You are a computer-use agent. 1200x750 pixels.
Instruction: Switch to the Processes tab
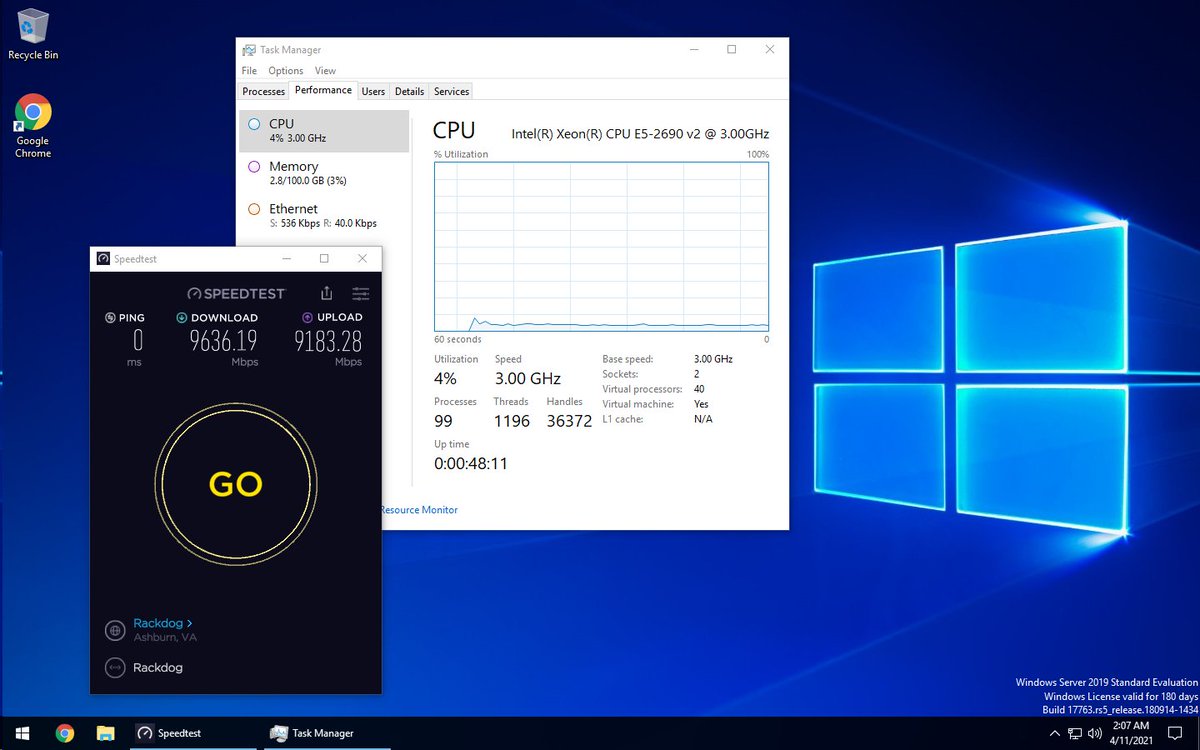click(x=264, y=91)
